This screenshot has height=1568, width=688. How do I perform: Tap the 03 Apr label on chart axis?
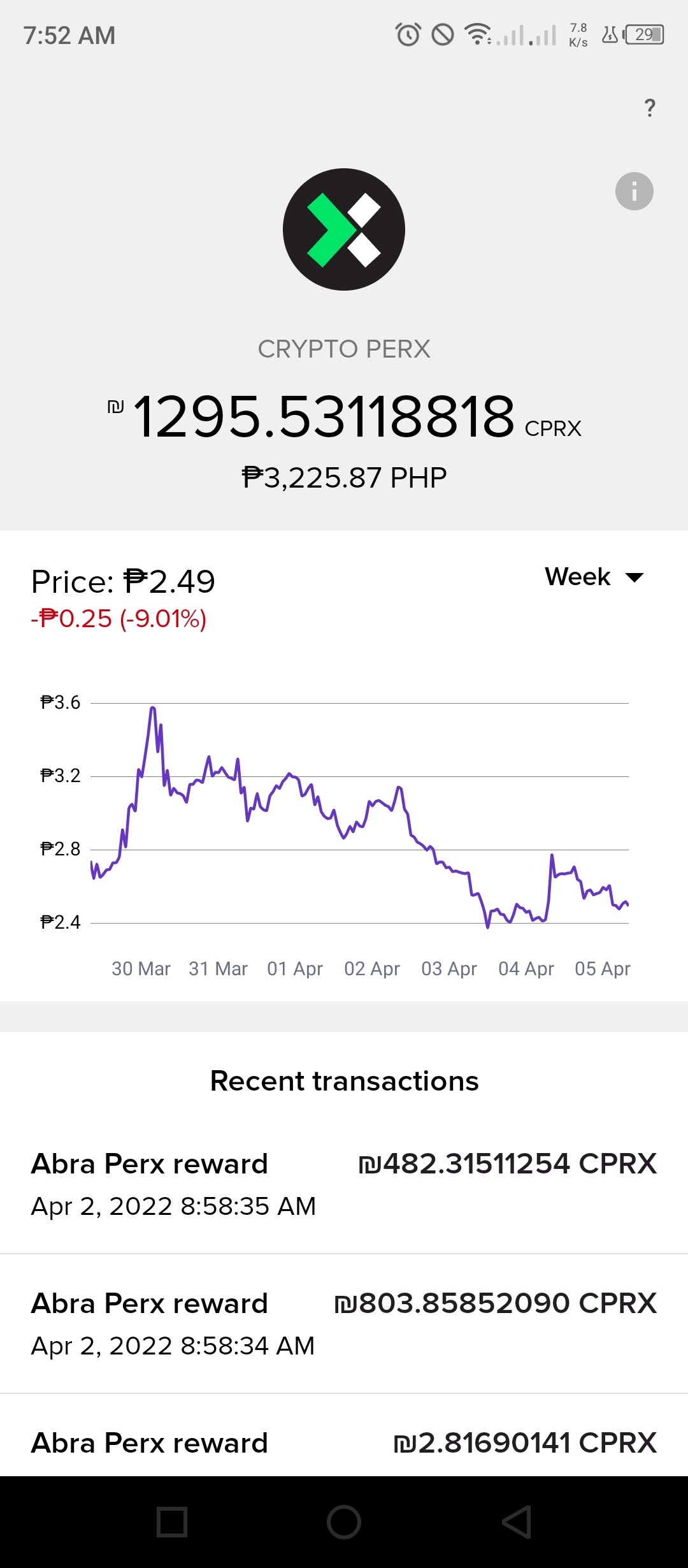[448, 969]
